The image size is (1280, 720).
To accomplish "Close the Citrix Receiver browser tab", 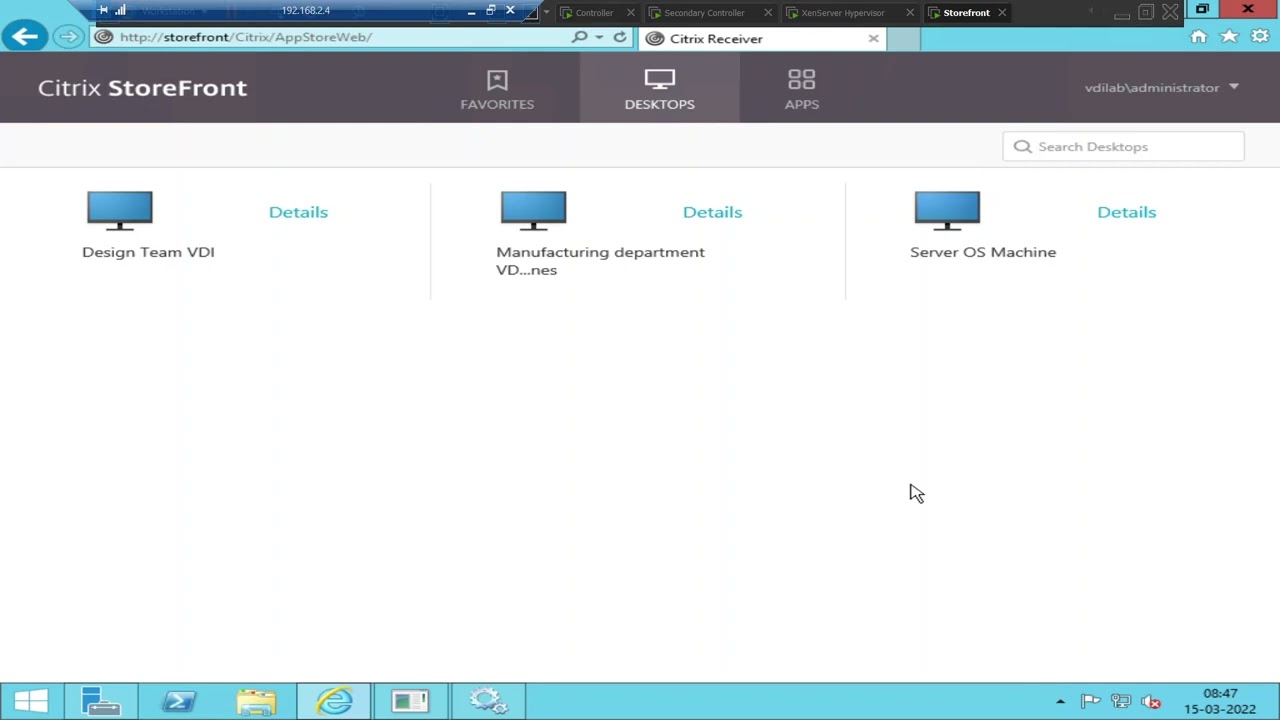I will pyautogui.click(x=873, y=39).
